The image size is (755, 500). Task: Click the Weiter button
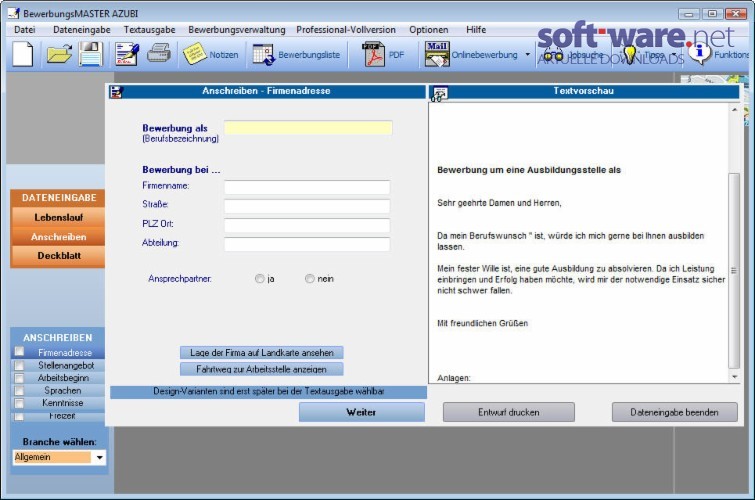tap(362, 412)
